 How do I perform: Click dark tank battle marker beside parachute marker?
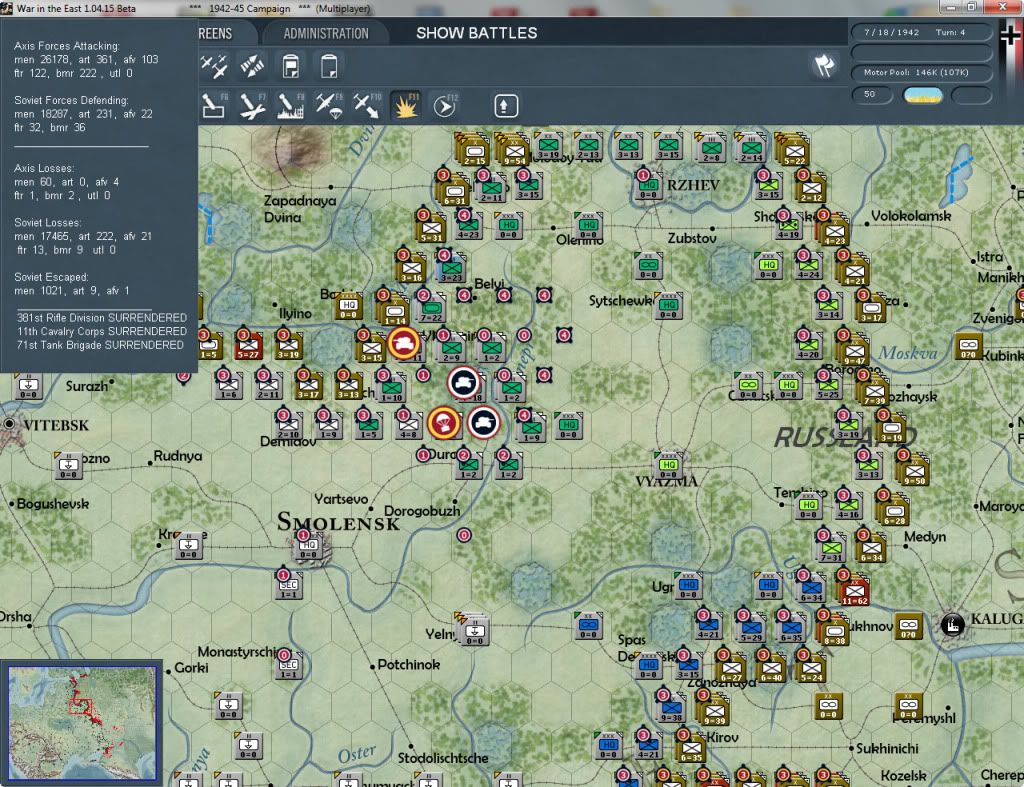point(483,423)
